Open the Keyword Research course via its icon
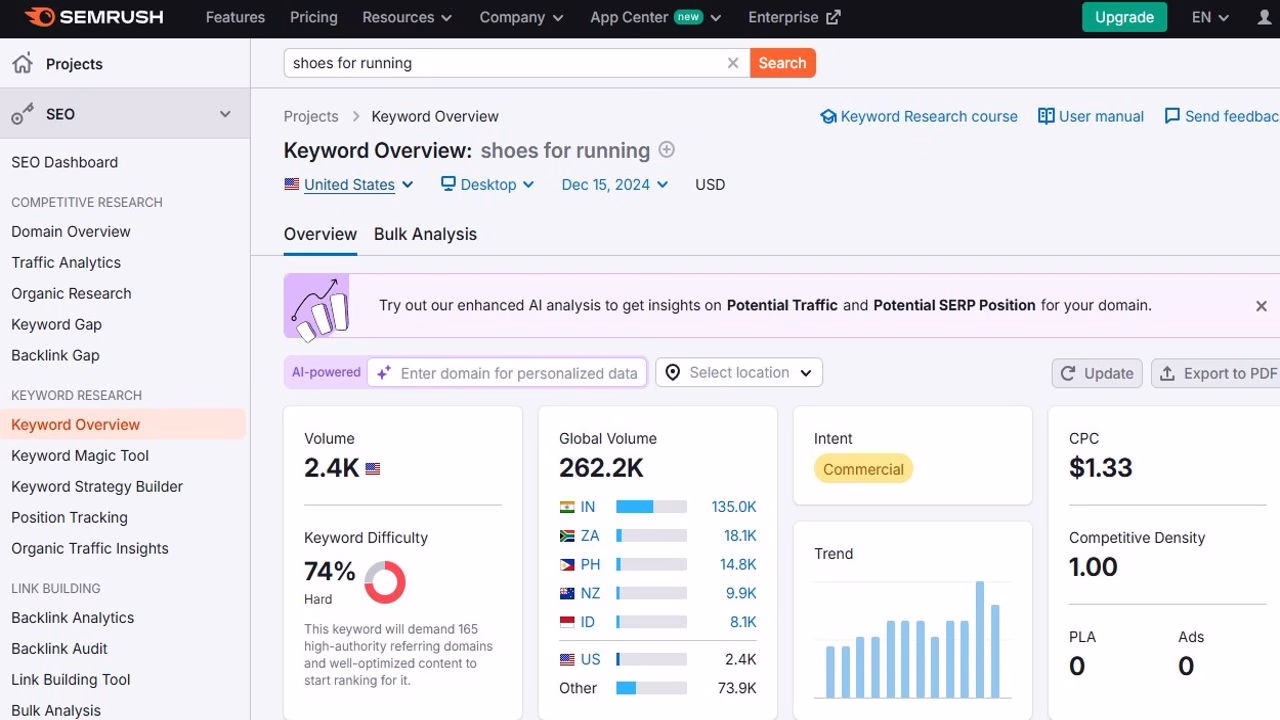Viewport: 1280px width, 720px height. [828, 116]
